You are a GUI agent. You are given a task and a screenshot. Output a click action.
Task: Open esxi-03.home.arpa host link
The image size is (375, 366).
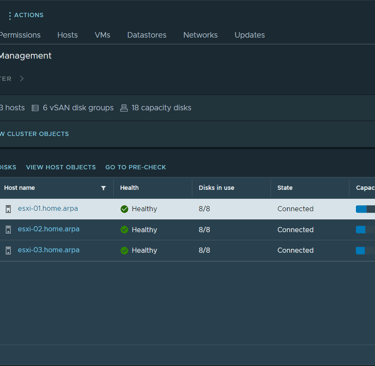click(49, 250)
